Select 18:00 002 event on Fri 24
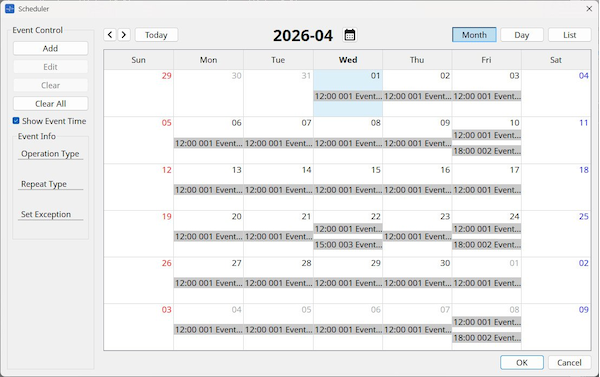The width and height of the screenshot is (600, 377). [x=487, y=245]
